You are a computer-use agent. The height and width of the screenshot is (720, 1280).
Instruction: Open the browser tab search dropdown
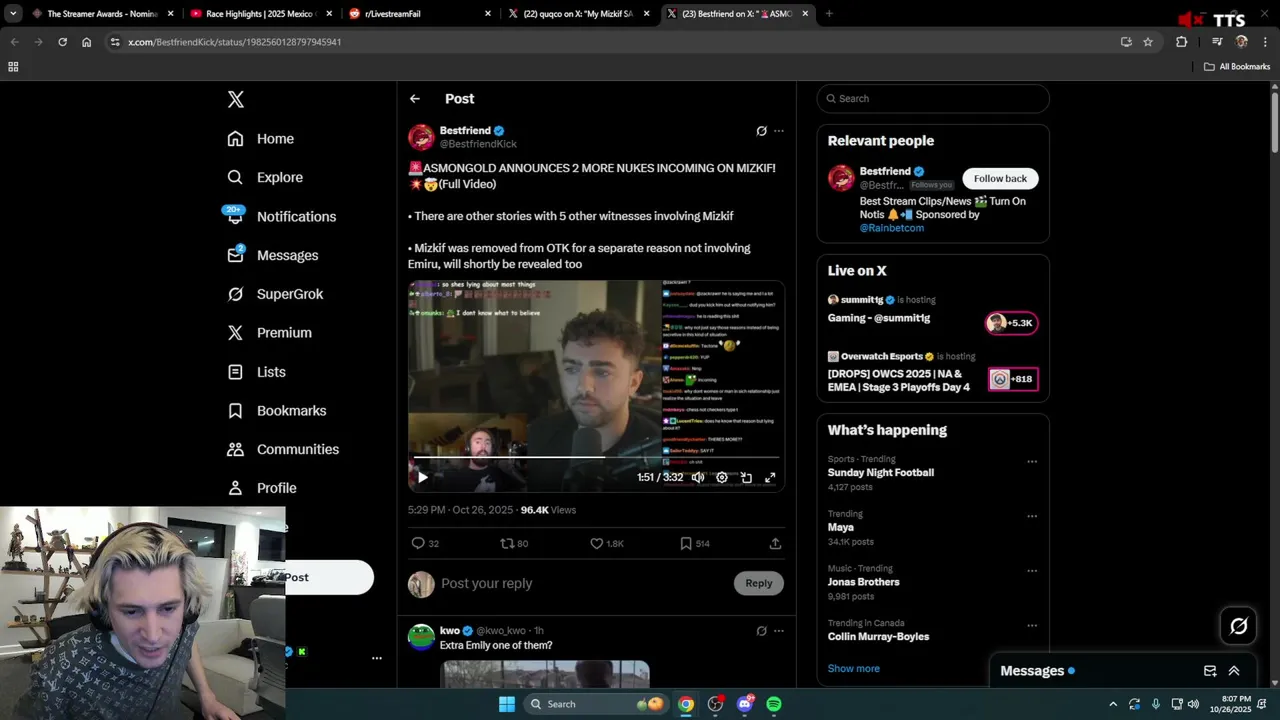point(13,14)
